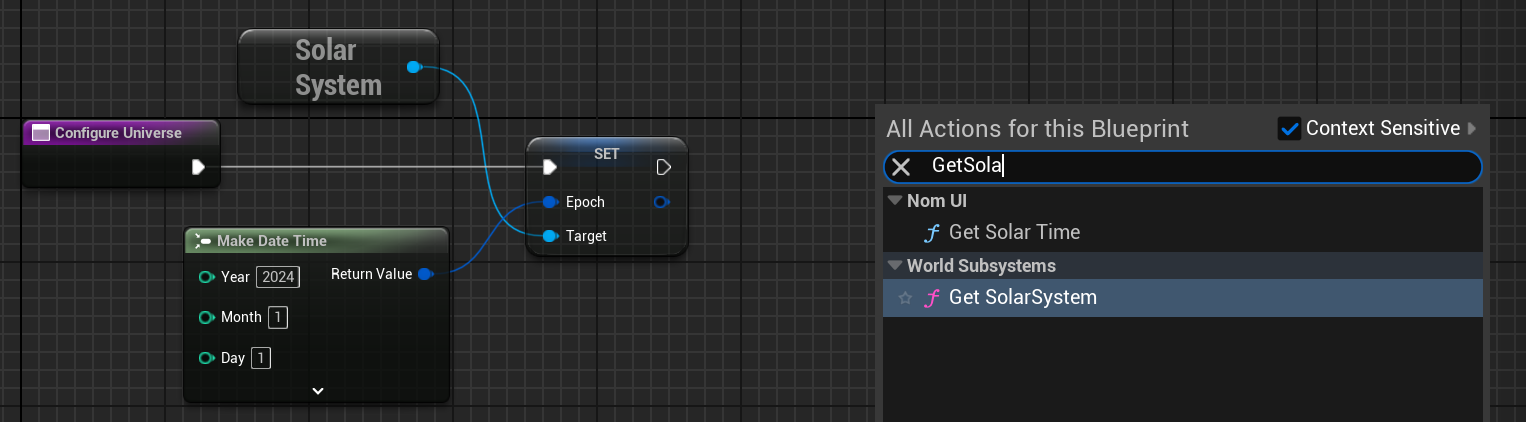Viewport: 1526px width, 422px height.
Task: Collapse the Nom UI category
Action: click(x=894, y=201)
